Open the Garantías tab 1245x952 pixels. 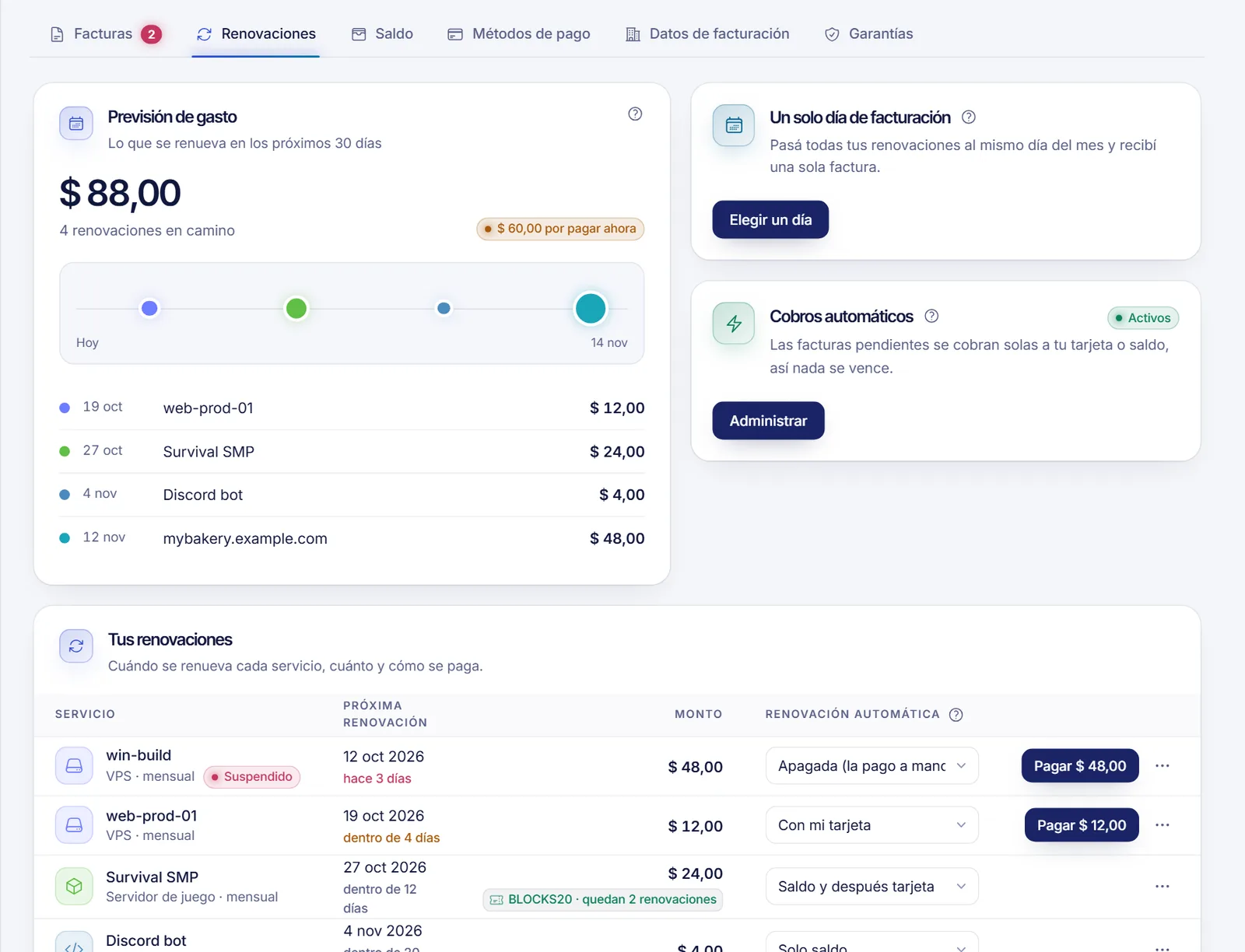868,34
